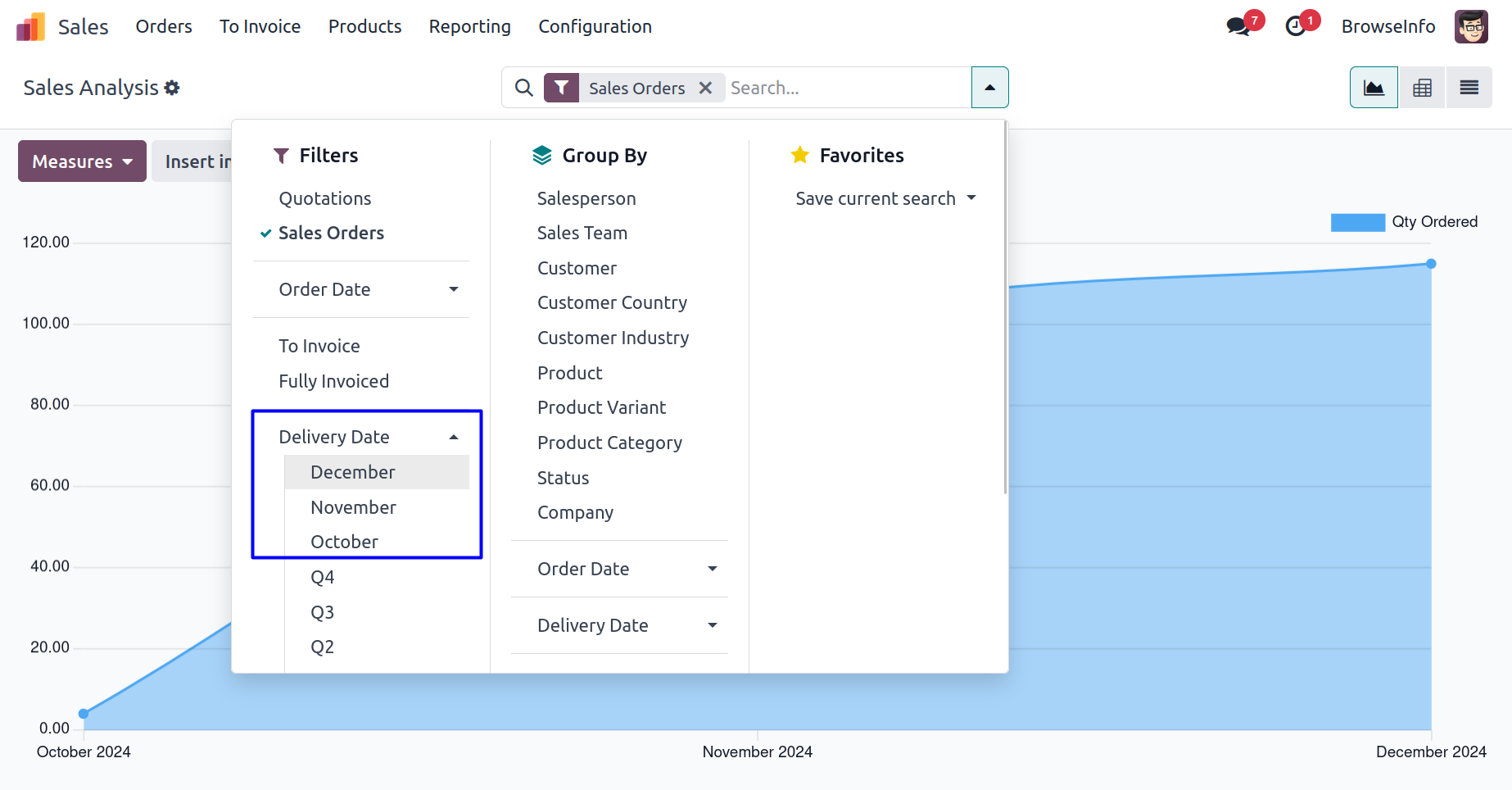Expand Save current search
Screen dimensions: 1512x790
point(885,198)
